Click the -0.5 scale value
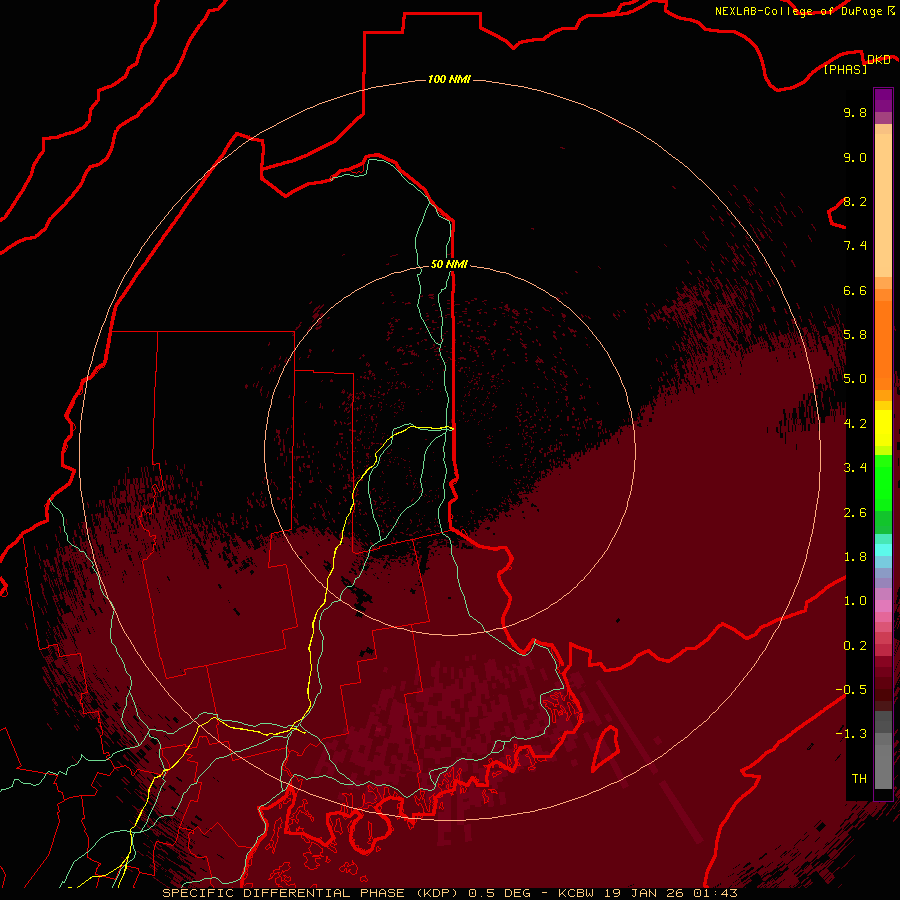The image size is (900, 900). pos(851,690)
